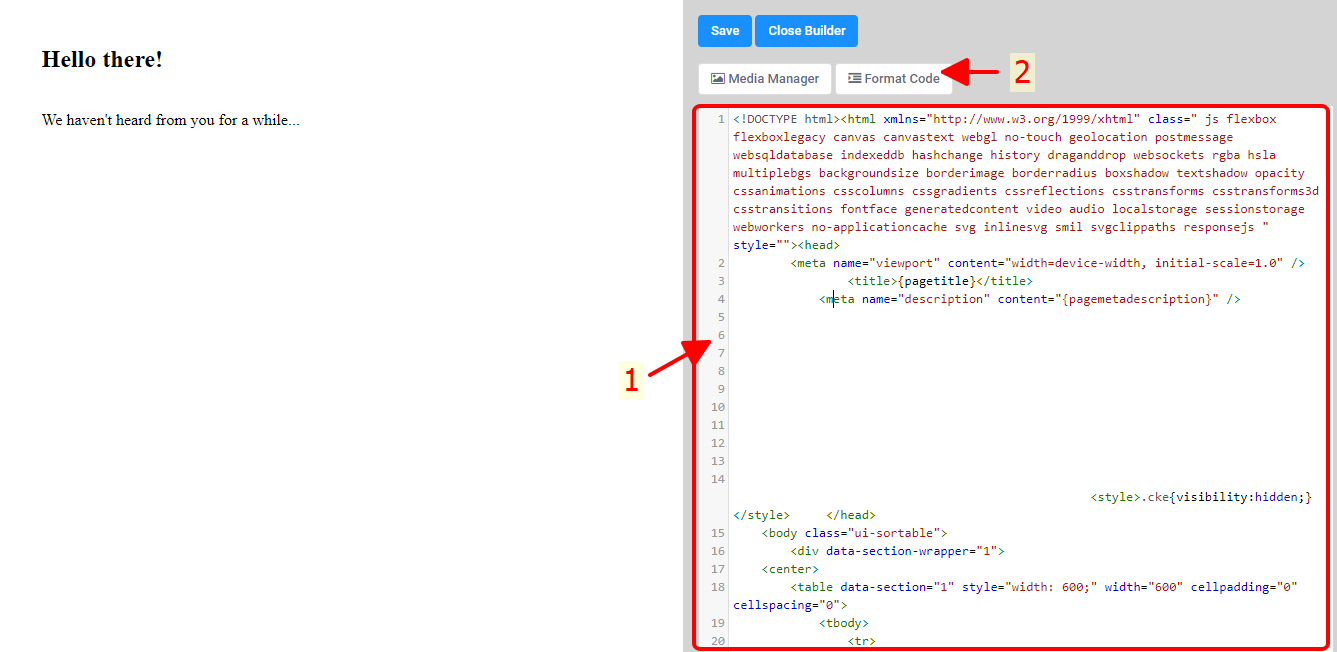Viewport: 1337px width, 652px height.
Task: Place cursor on the tbody tag
Action: click(844, 623)
